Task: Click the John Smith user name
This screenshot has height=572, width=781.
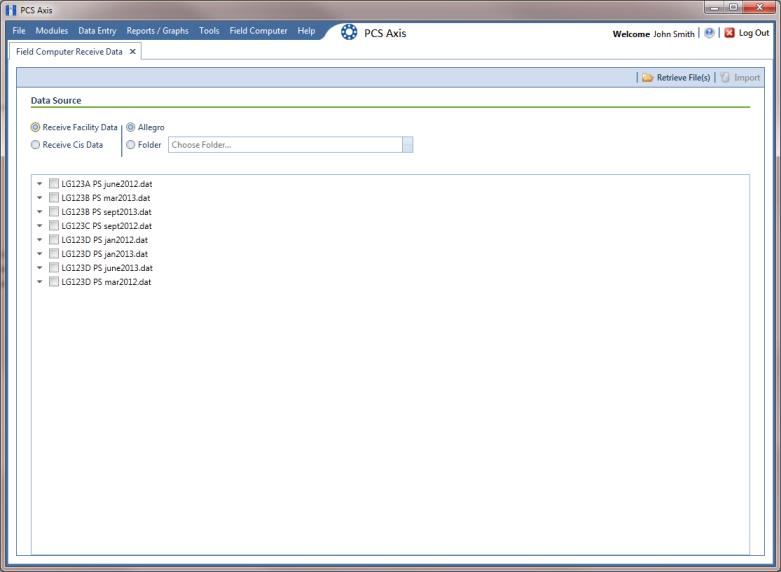Action: (x=673, y=34)
